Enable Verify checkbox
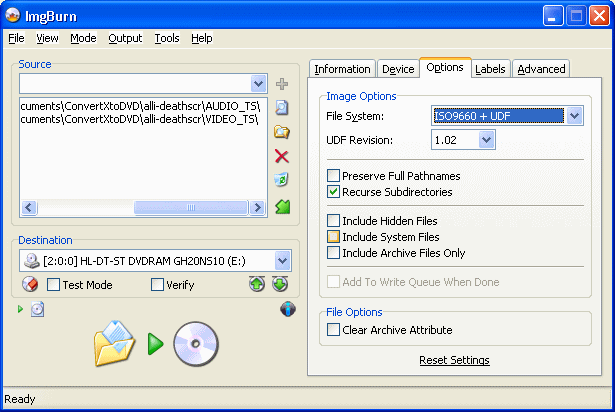 (157, 284)
